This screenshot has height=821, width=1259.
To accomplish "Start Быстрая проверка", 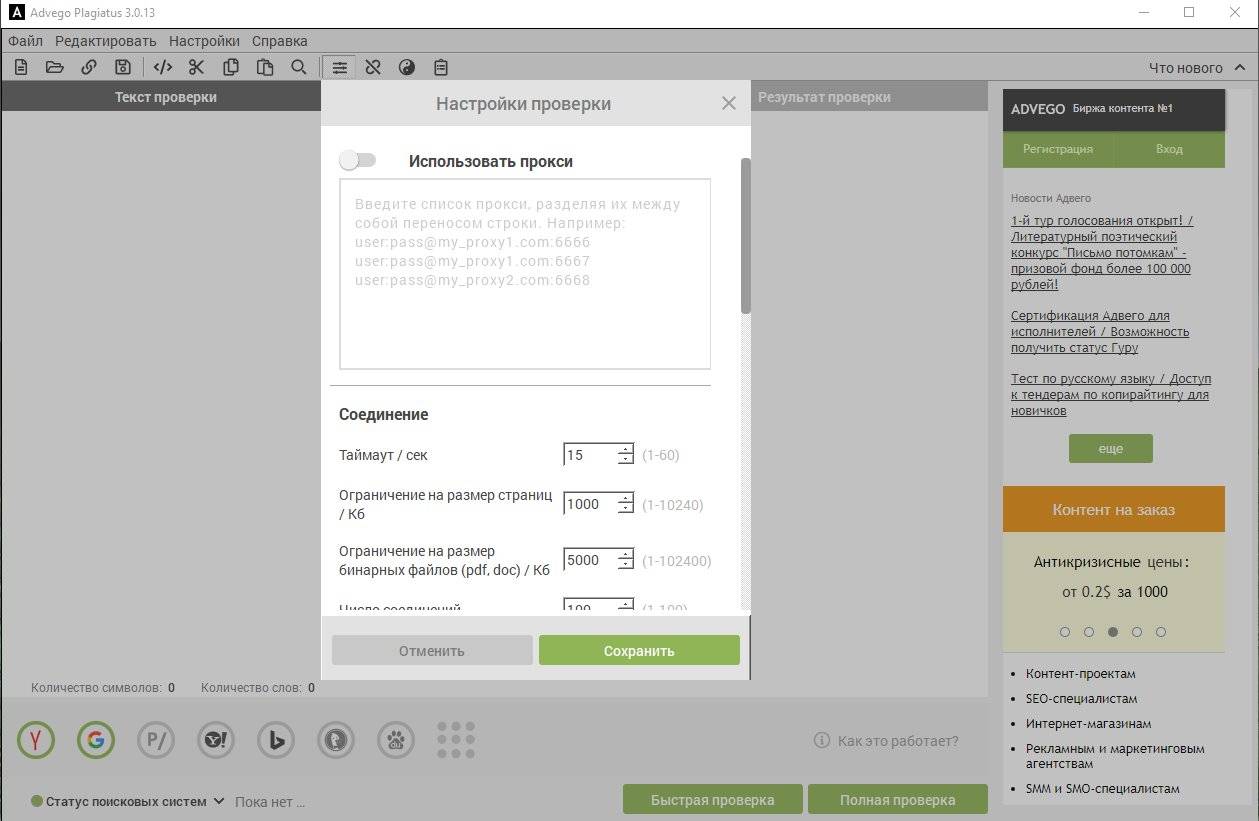I will (x=713, y=800).
